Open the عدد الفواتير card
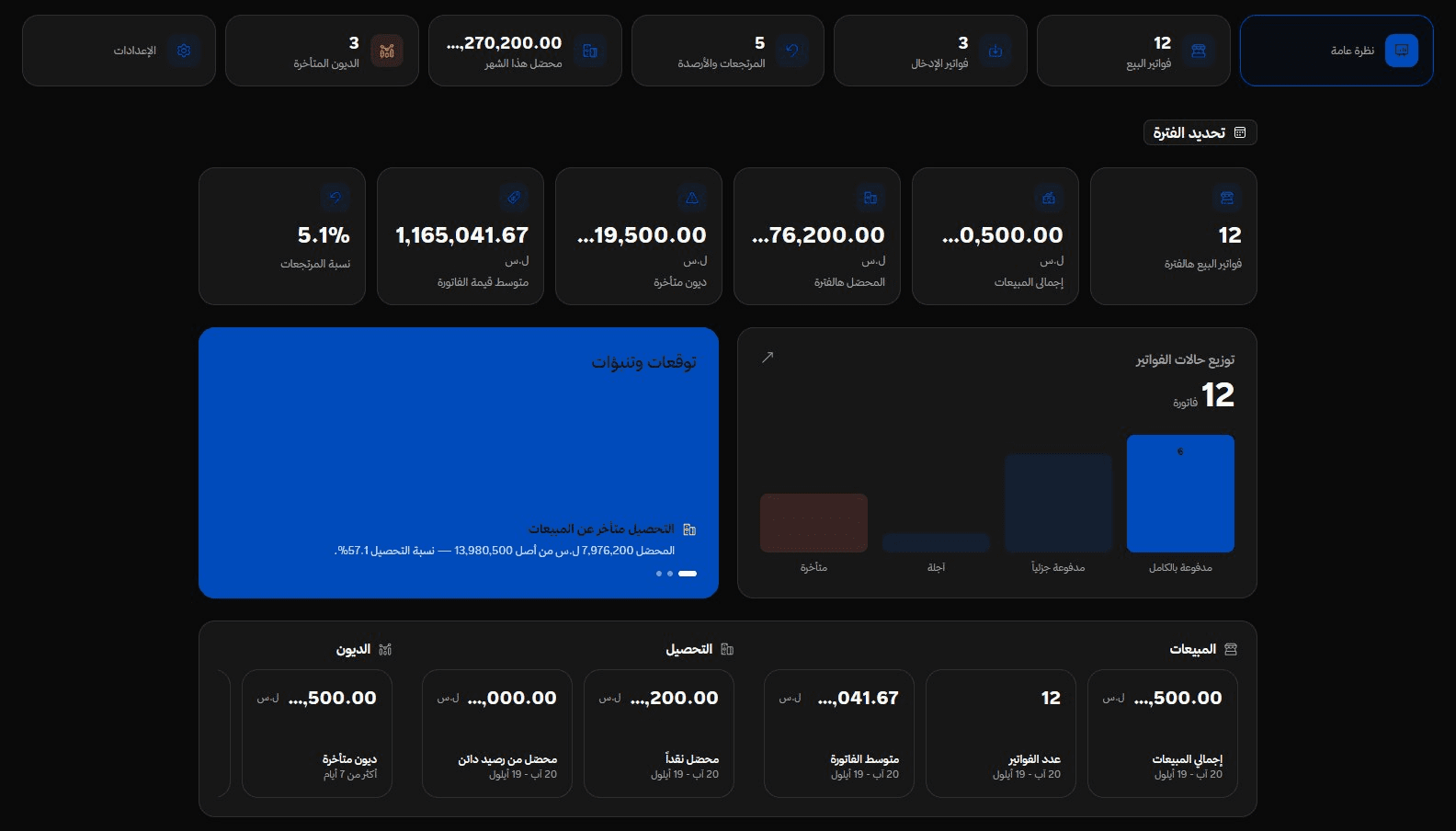 tap(1001, 734)
